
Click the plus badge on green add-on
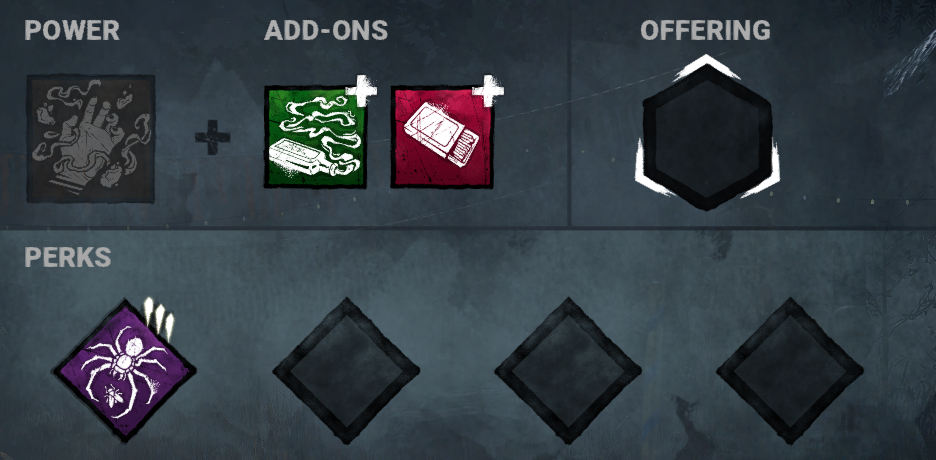click(x=362, y=91)
